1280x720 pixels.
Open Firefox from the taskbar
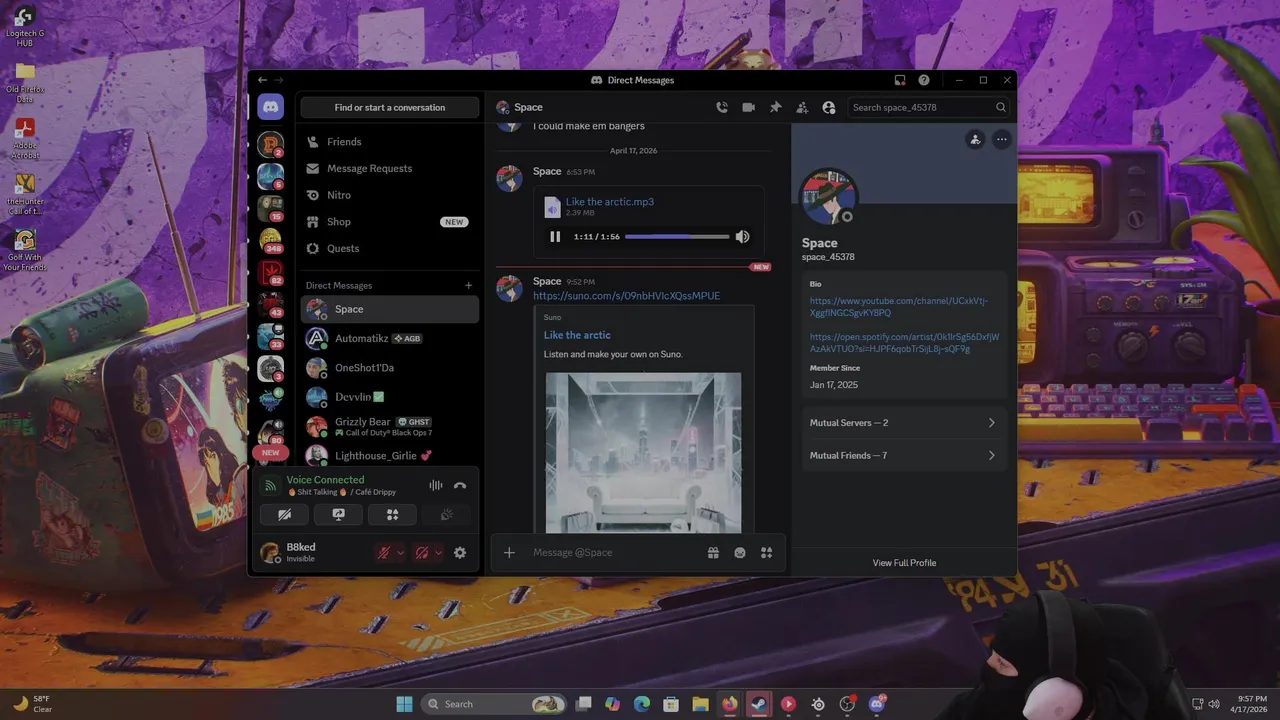pos(730,704)
